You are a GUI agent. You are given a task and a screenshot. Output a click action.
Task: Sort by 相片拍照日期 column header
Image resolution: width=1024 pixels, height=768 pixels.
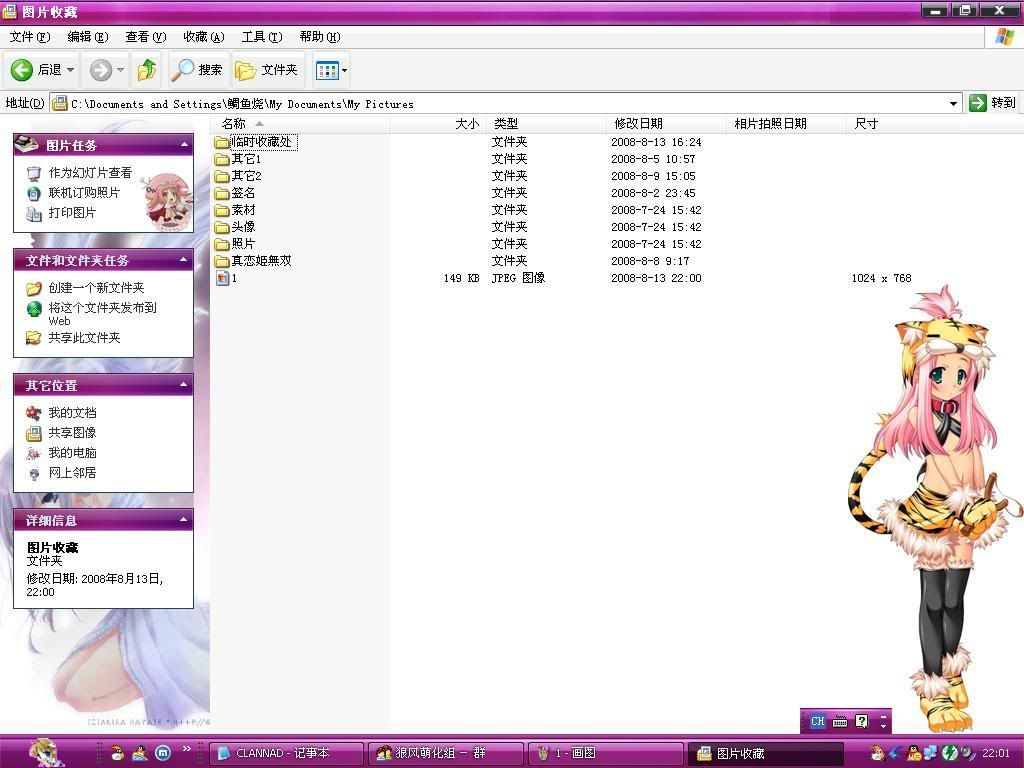tap(788, 123)
